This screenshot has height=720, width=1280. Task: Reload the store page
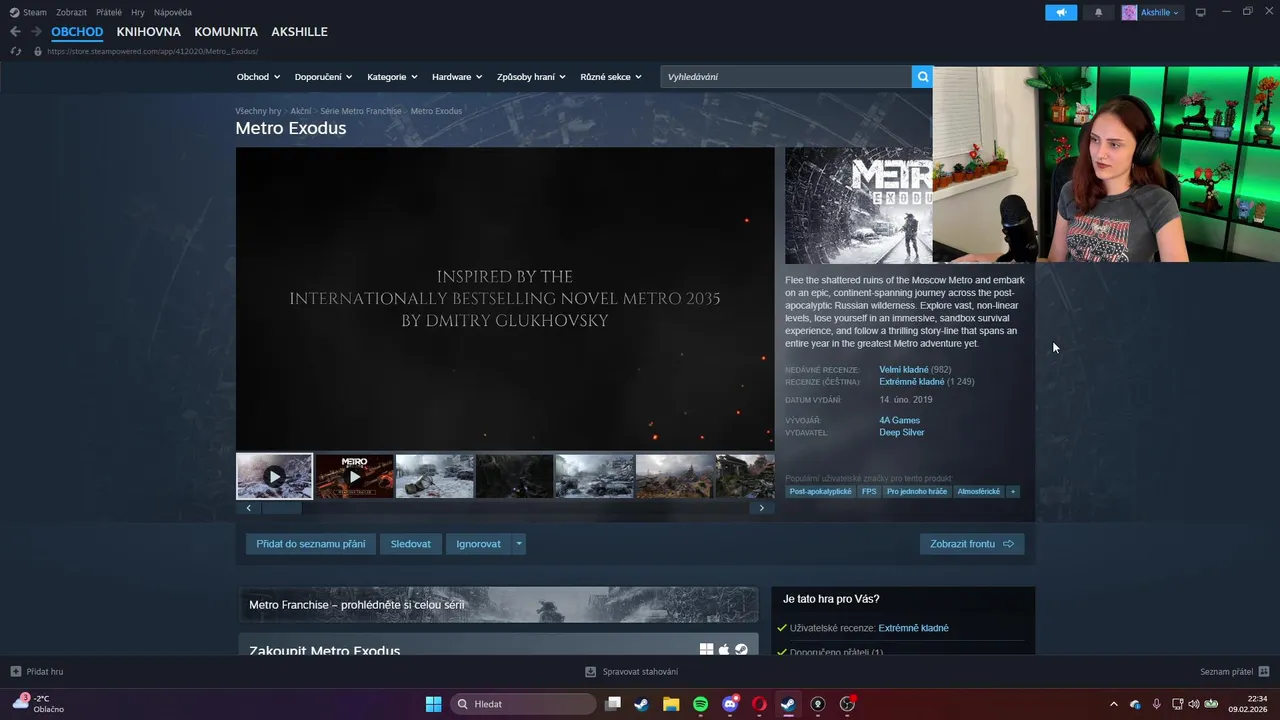point(15,51)
